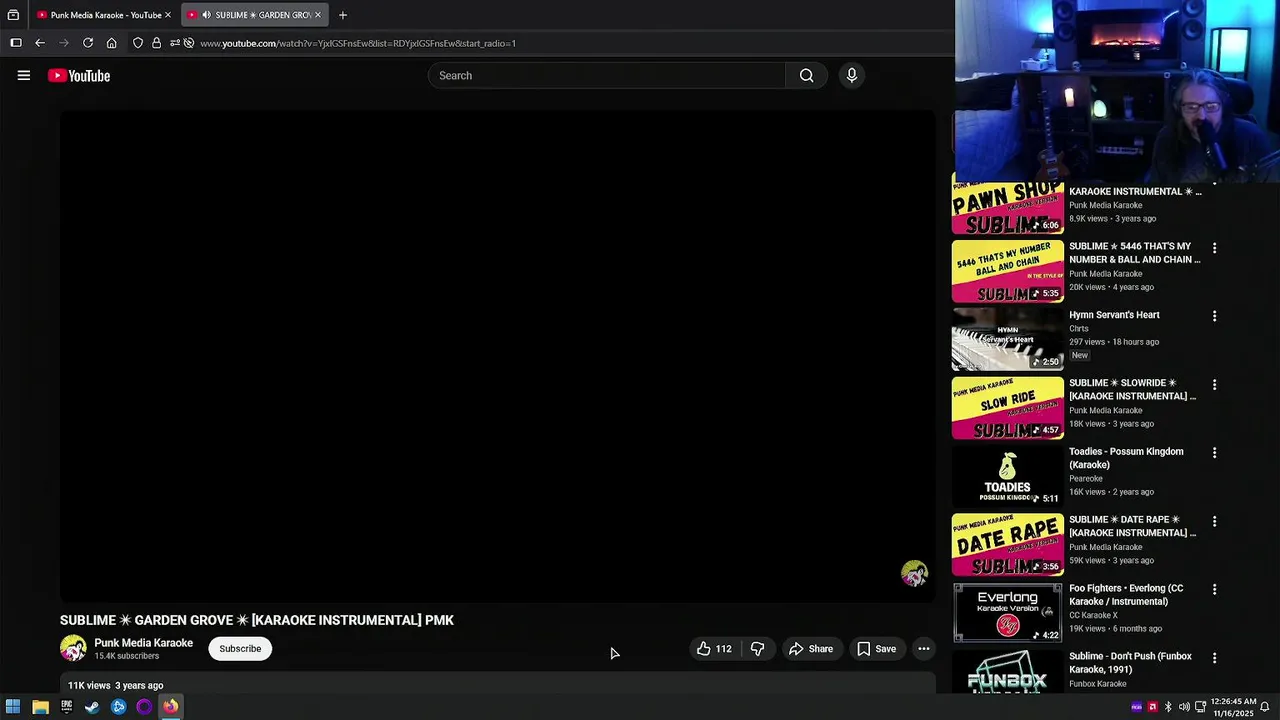The image size is (1280, 720).
Task: Open File Explorer from taskbar
Action: (x=40, y=707)
